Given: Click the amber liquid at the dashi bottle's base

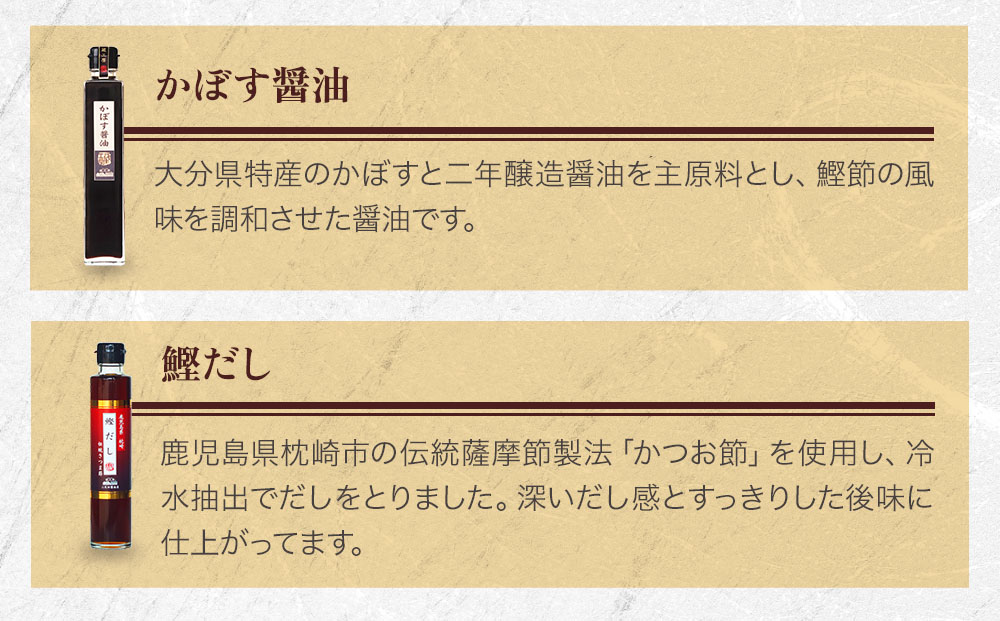Looking at the screenshot, I should coord(110,530).
